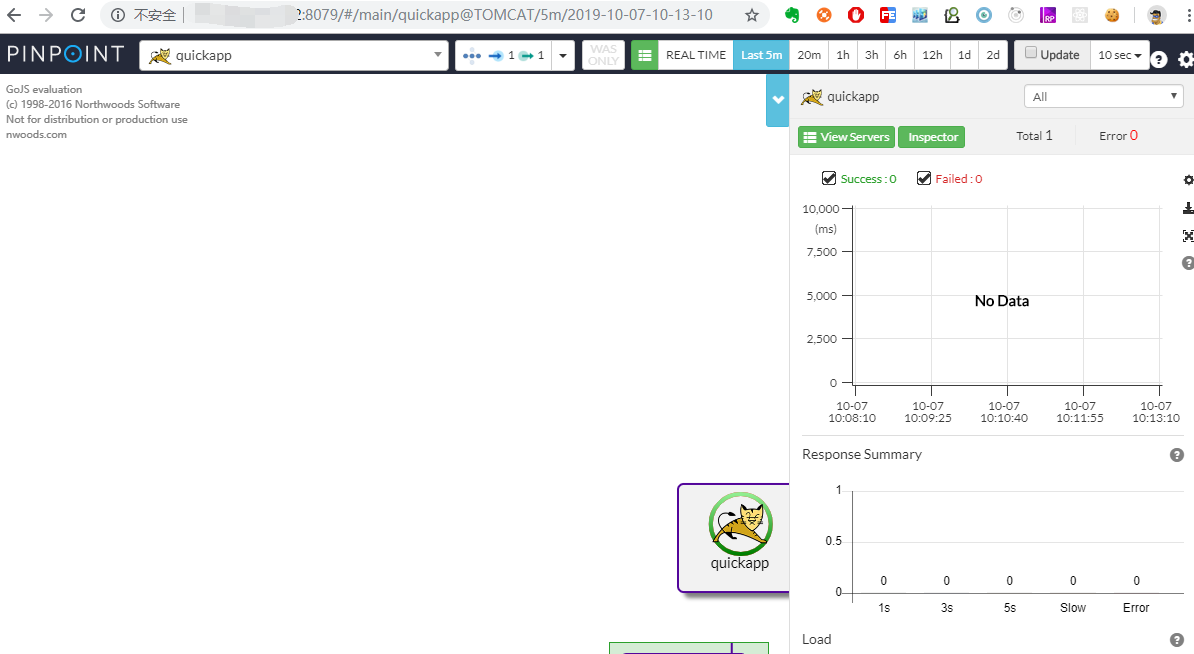1194x654 pixels.
Task: Select the 6h time range
Action: [900, 55]
